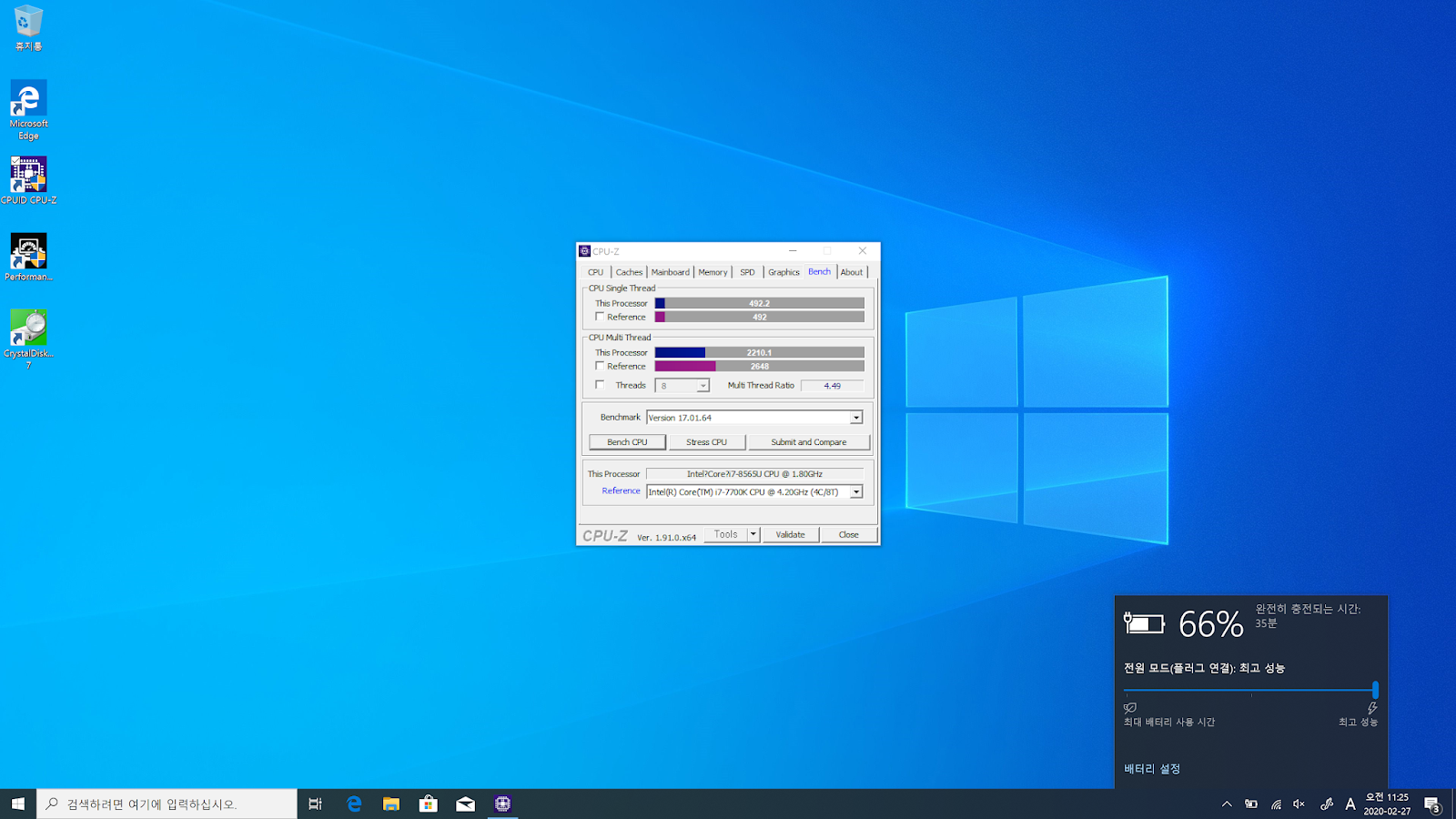Open the Microsoft Edge desktop shortcut
This screenshot has height=819, width=1456.
(28, 110)
